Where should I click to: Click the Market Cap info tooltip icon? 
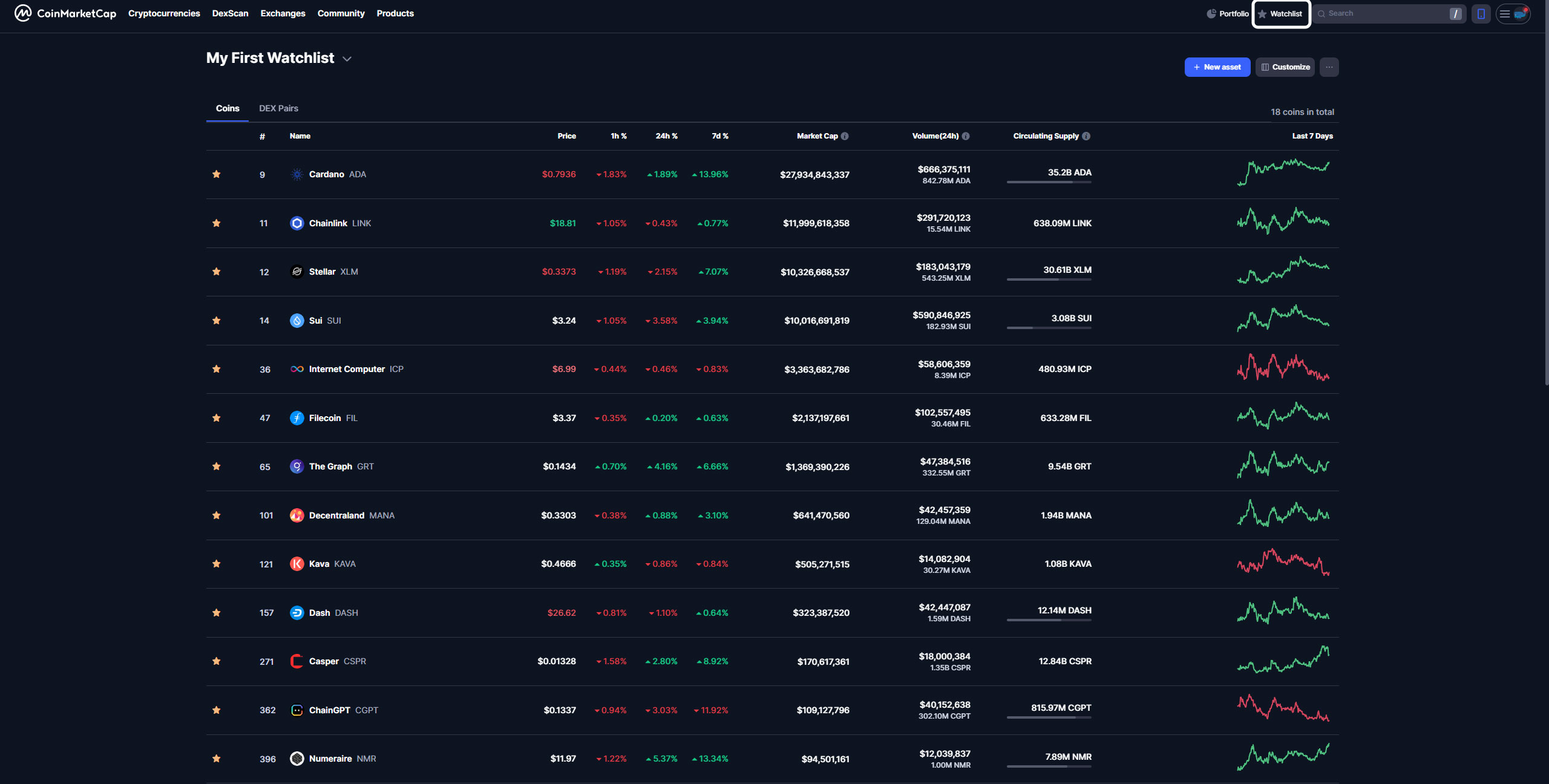click(x=846, y=136)
